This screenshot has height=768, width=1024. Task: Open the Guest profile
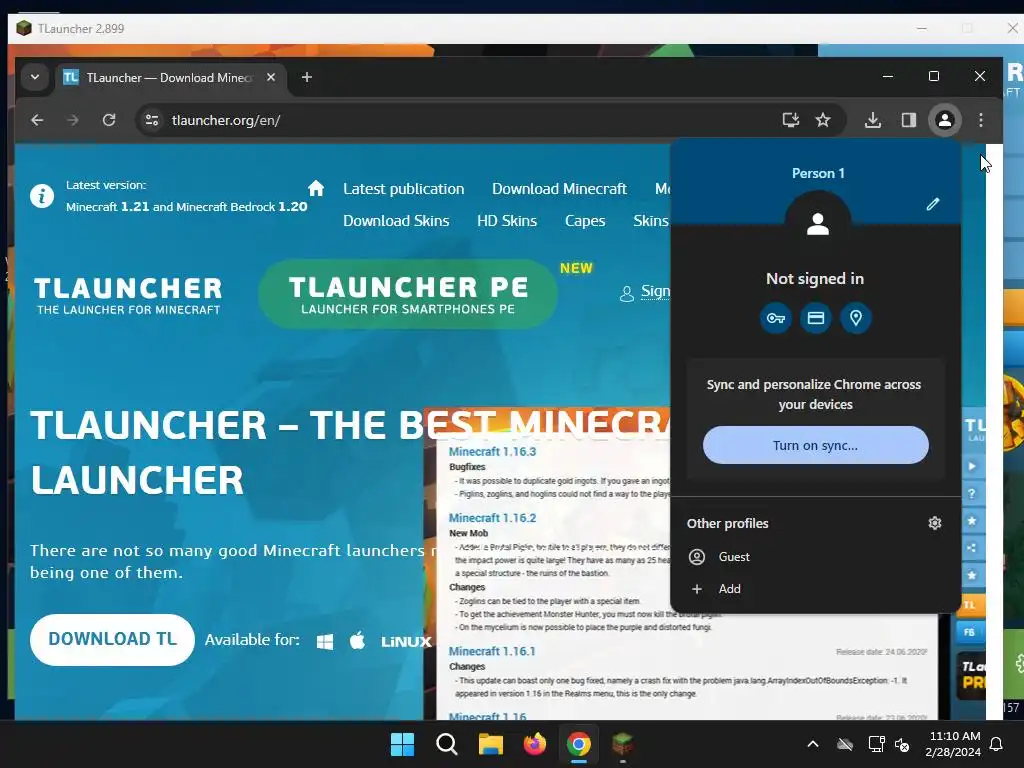coord(815,557)
